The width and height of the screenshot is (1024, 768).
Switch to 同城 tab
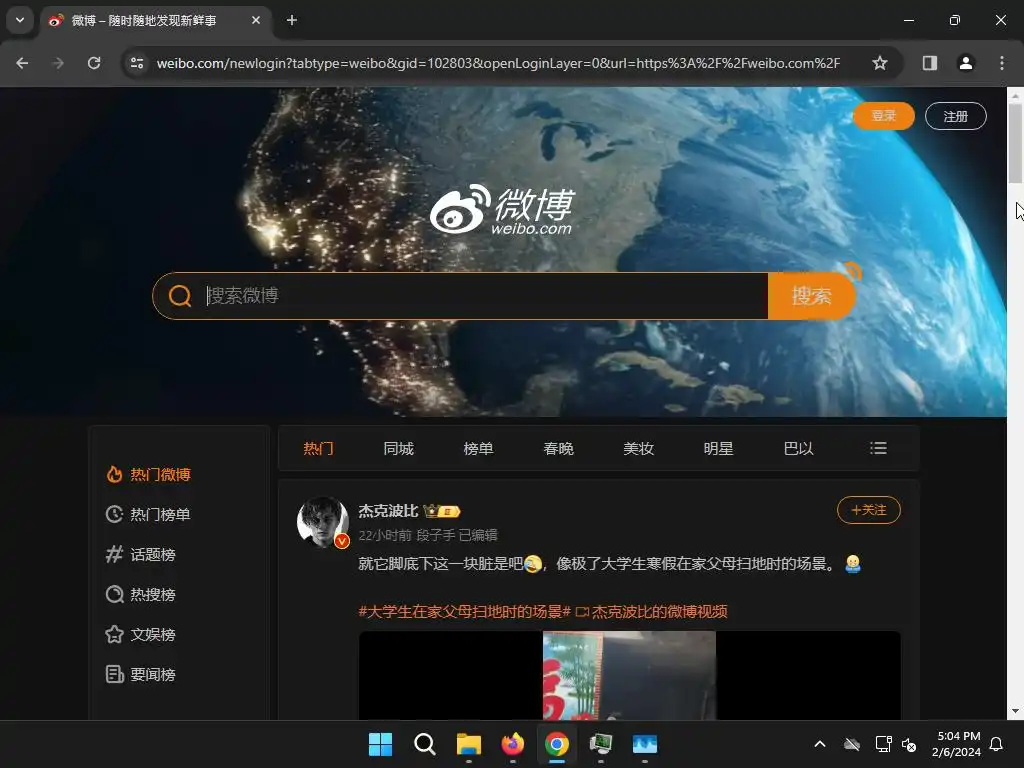pos(398,449)
